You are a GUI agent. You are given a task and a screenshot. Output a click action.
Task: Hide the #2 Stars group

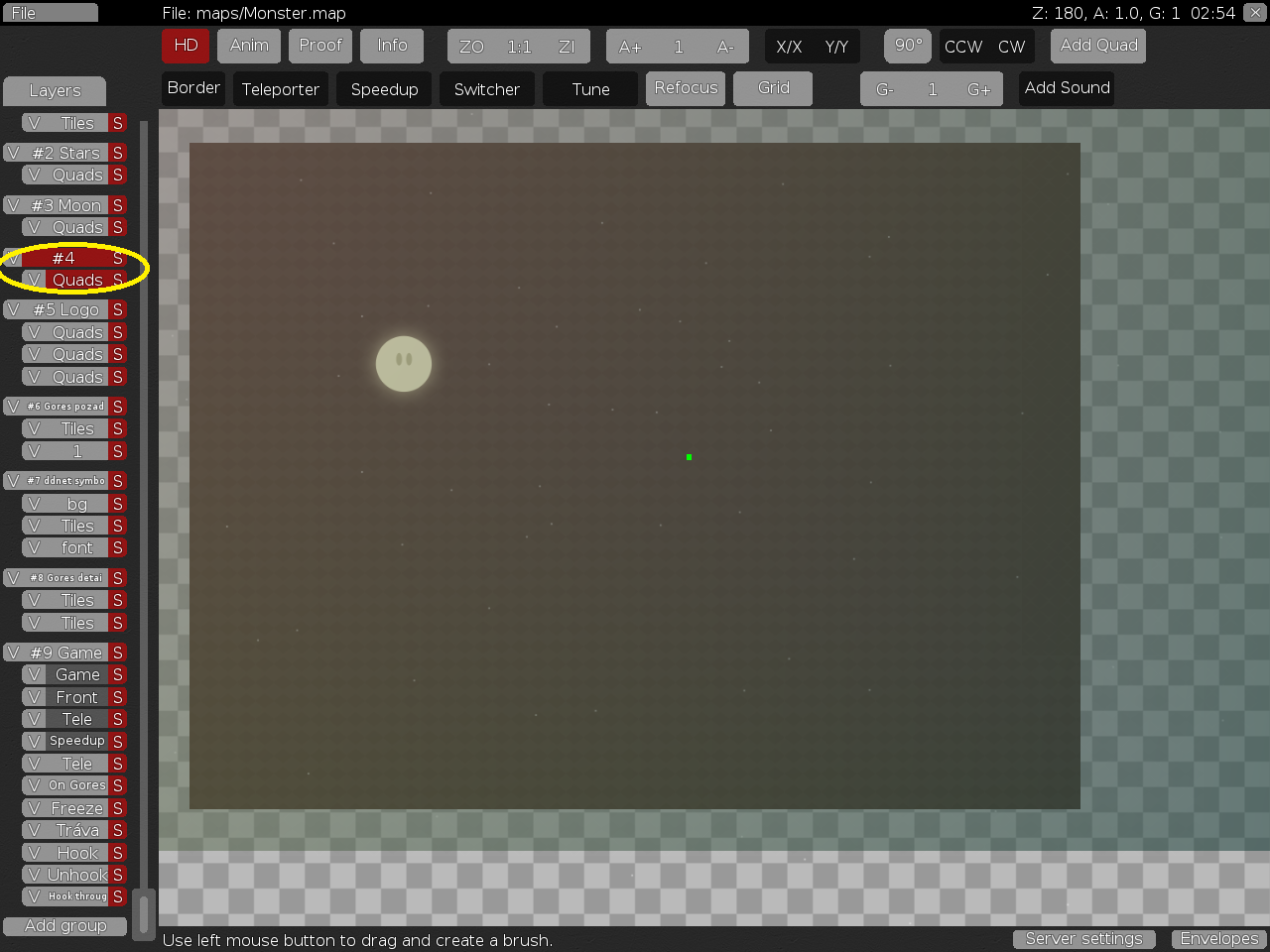(12, 153)
